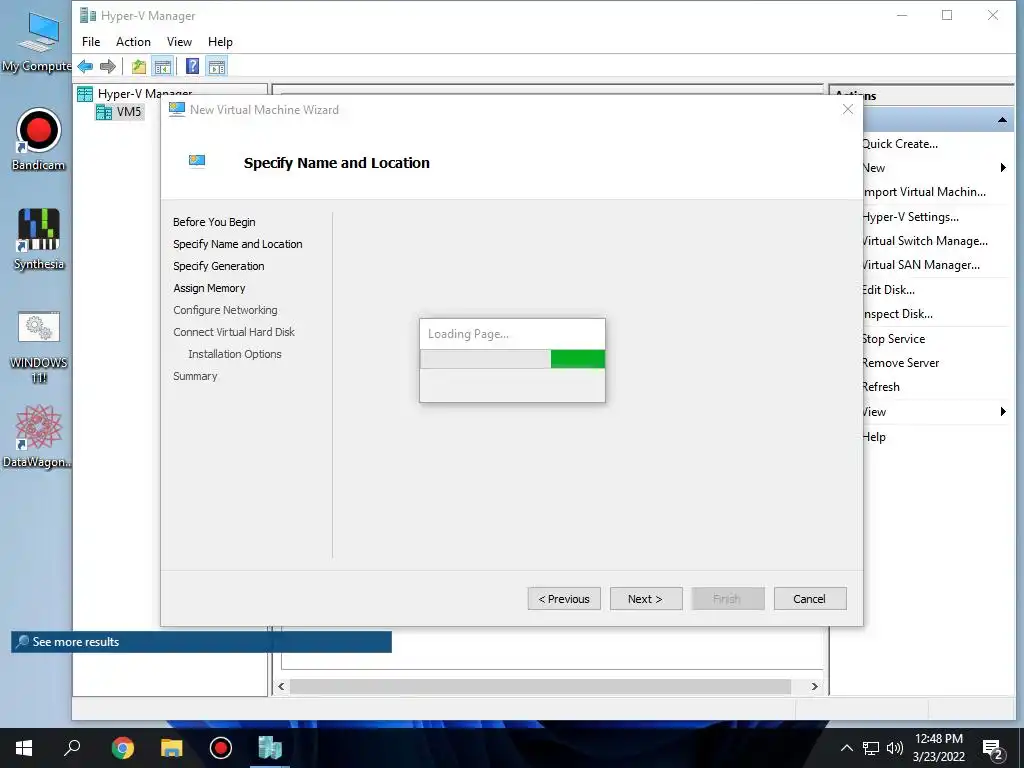Expand the View submenu arrow in Actions

(x=1003, y=411)
